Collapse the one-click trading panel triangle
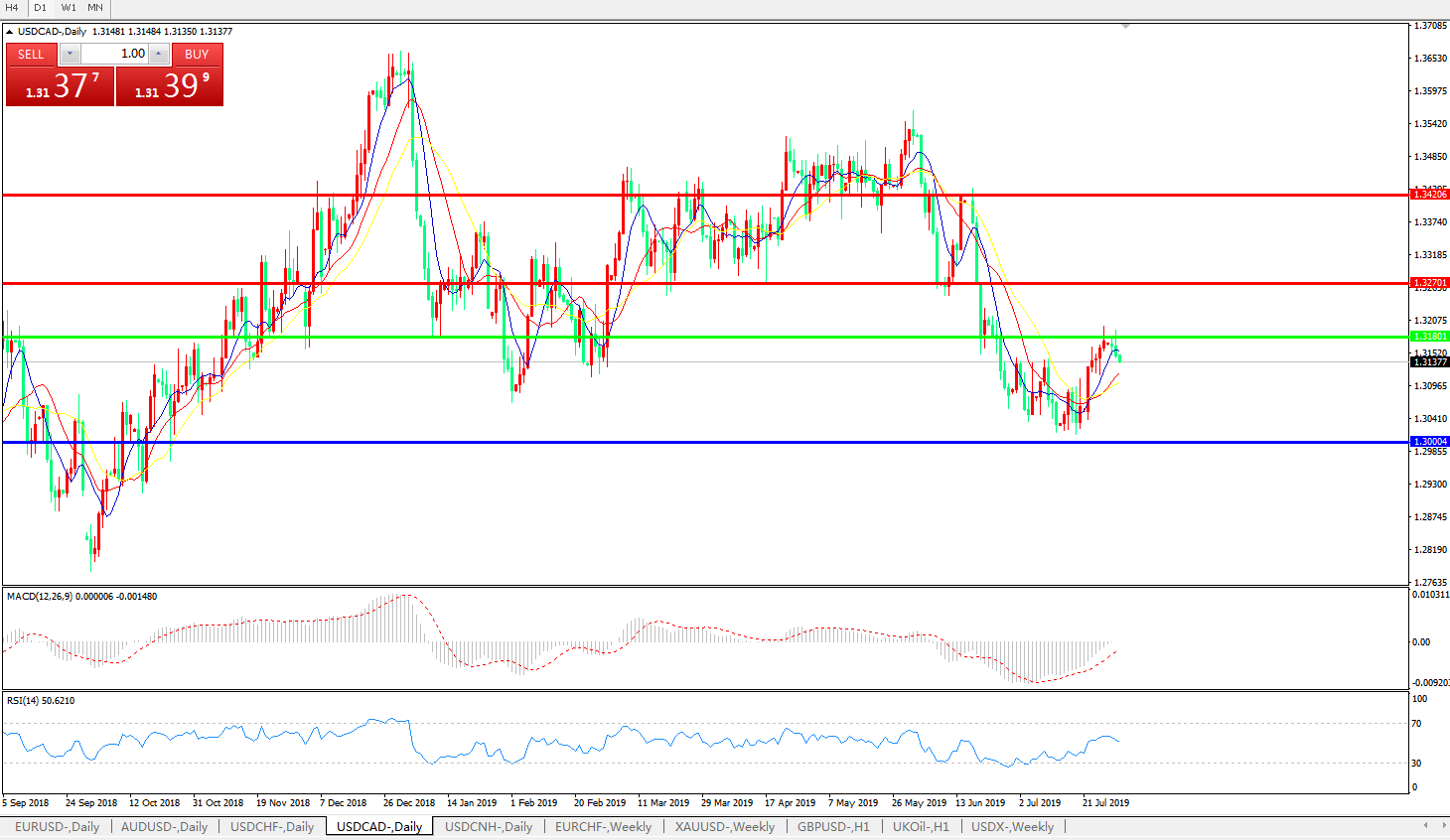 pos(10,32)
